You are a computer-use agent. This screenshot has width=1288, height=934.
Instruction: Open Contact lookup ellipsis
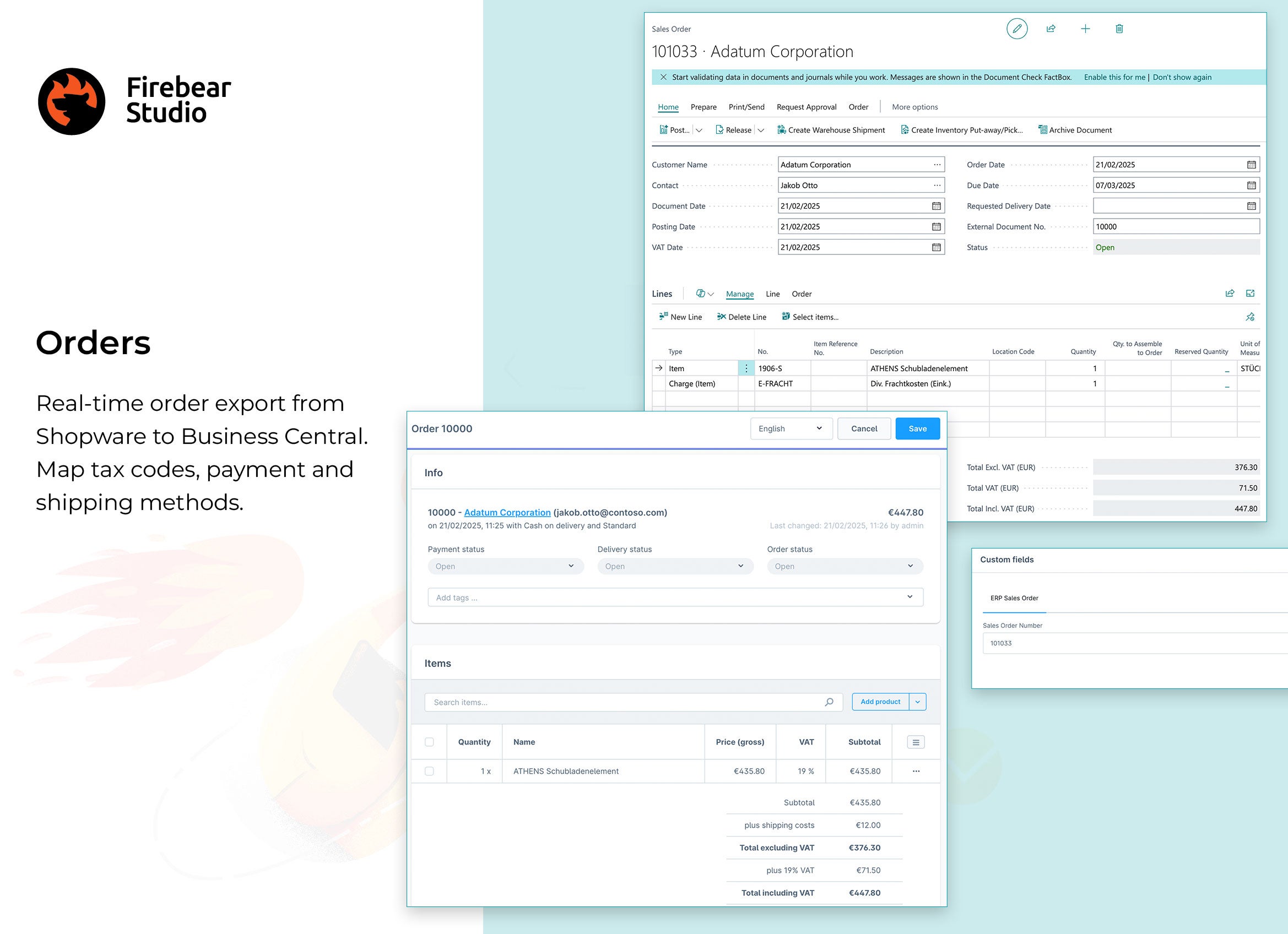(937, 185)
